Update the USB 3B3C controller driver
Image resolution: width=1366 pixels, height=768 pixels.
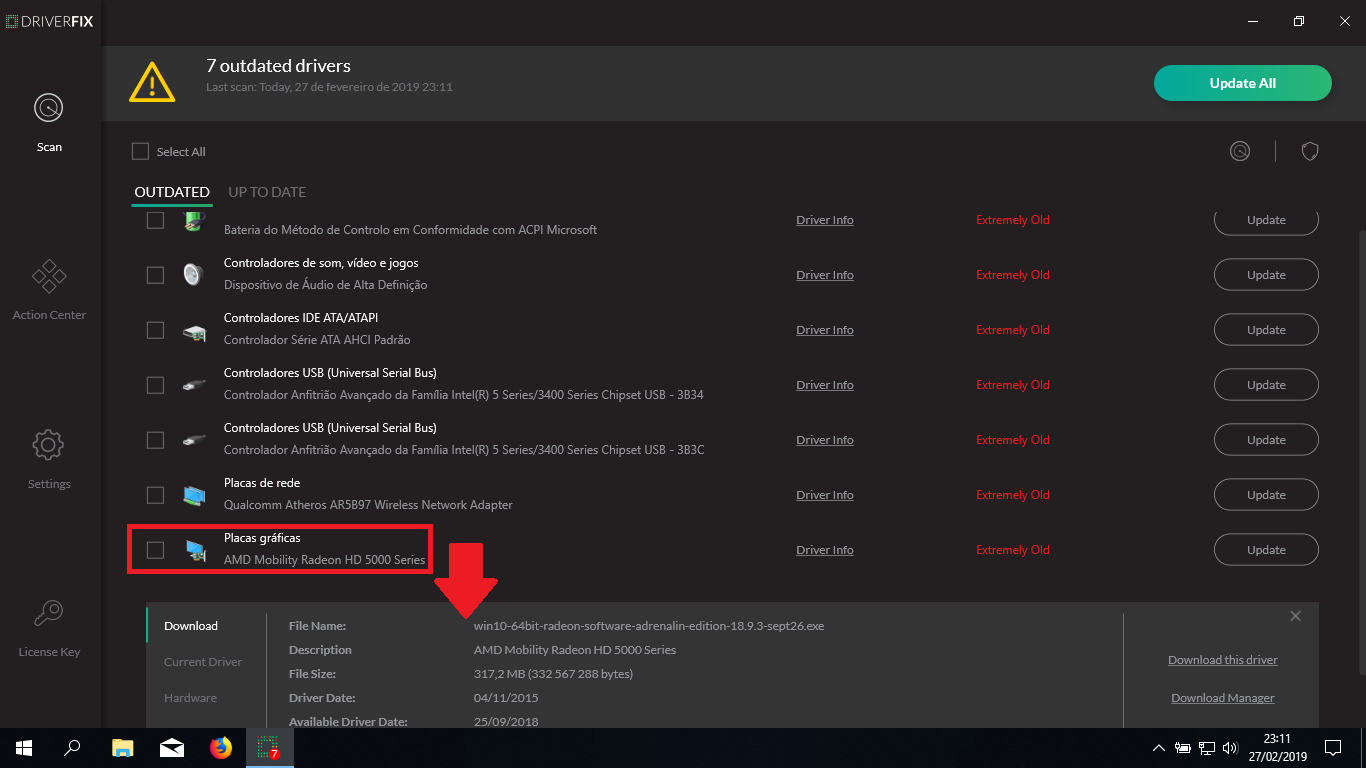[1266, 440]
